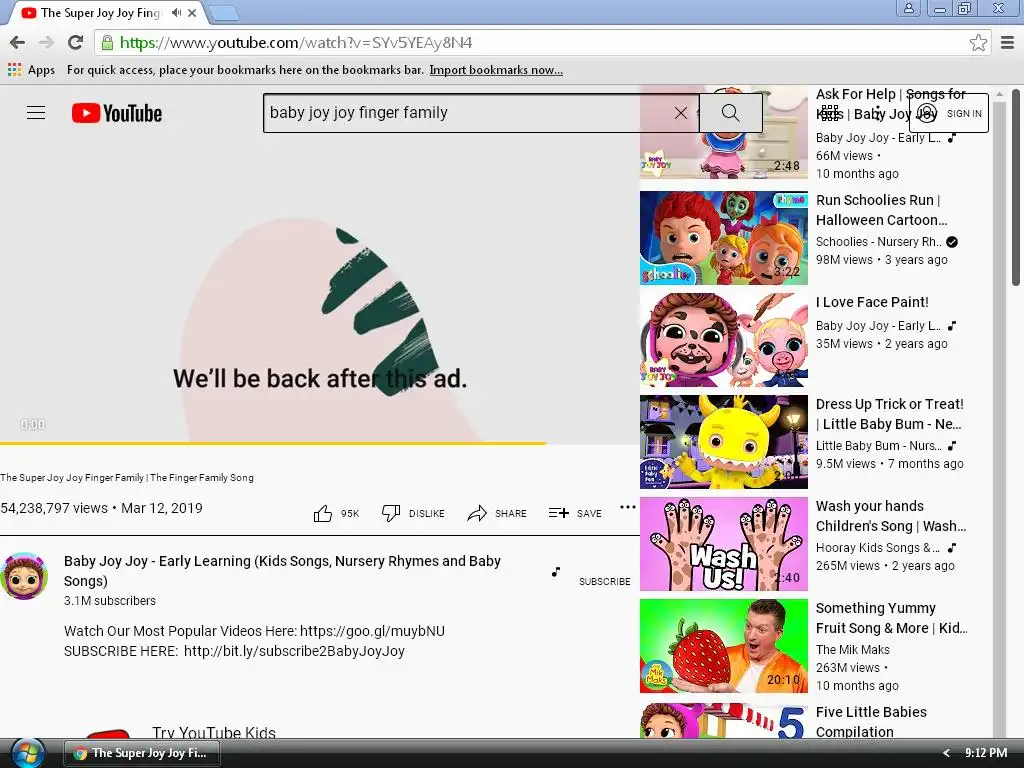Open Baby Joy Joy channel name link
Image resolution: width=1024 pixels, height=768 pixels.
coord(282,571)
